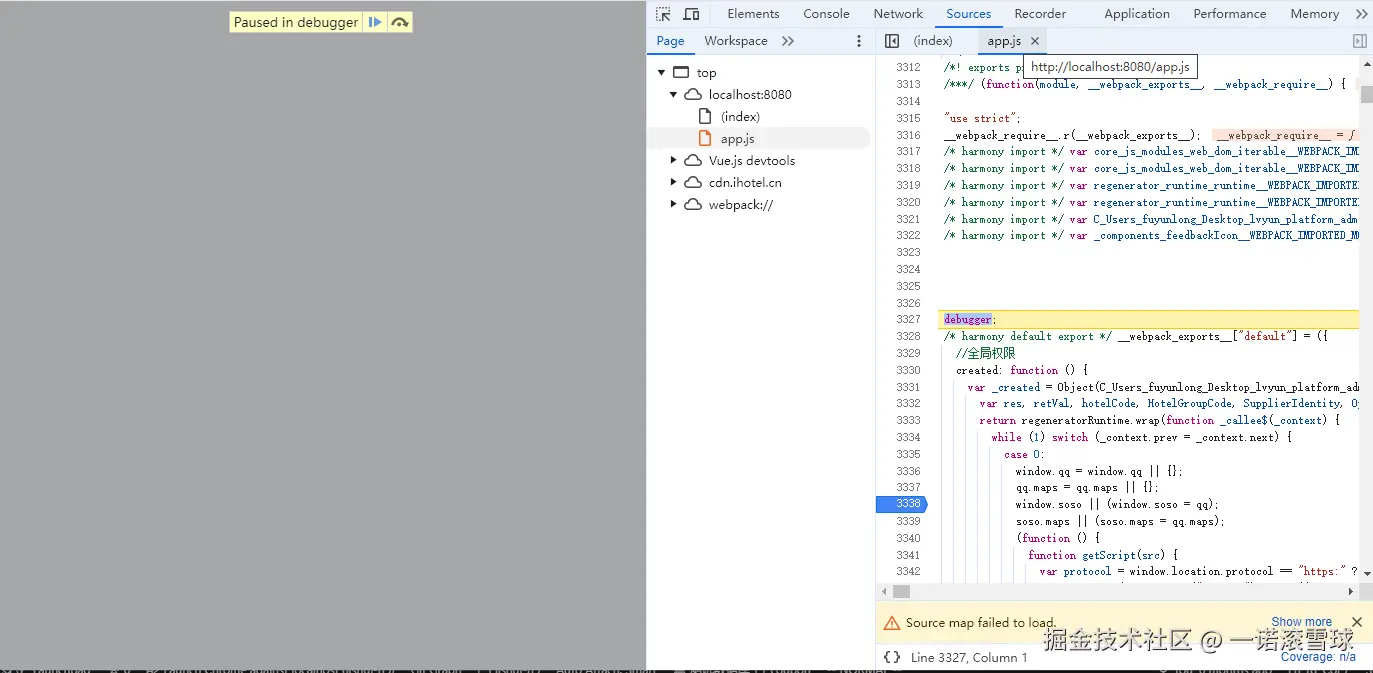Image resolution: width=1373 pixels, height=673 pixels.
Task: Expand the cdn.ihotel.cn tree node
Action: click(673, 183)
